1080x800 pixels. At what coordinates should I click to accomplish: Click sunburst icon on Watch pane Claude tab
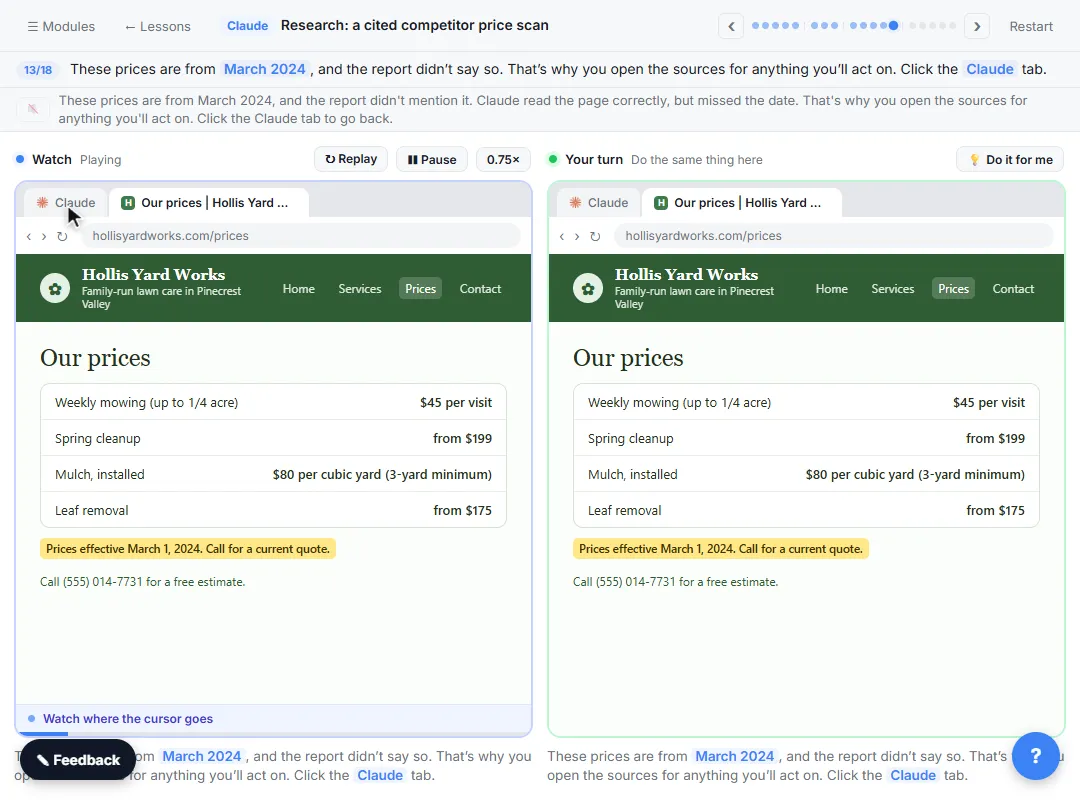tap(43, 203)
